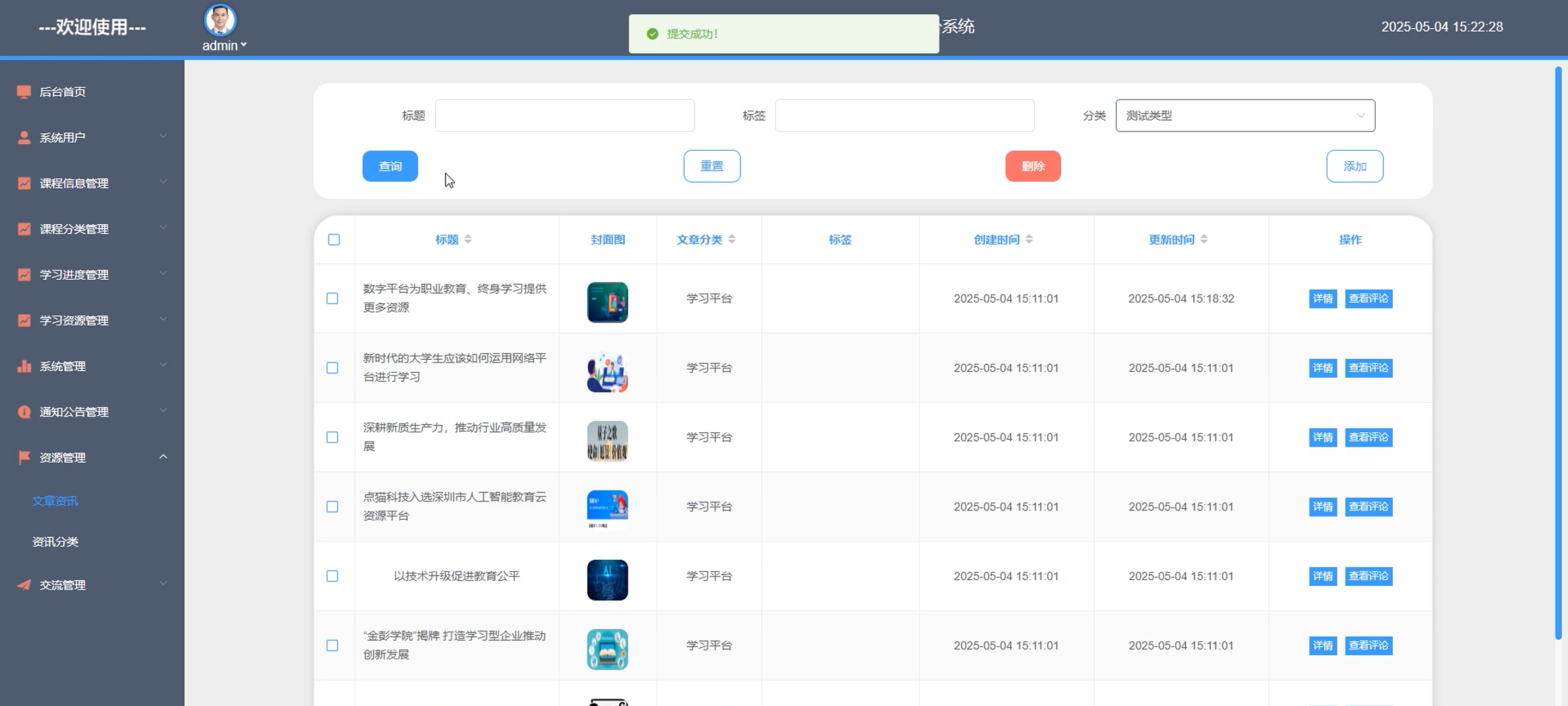Click the 添加 button
The width and height of the screenshot is (1568, 706).
1355,166
